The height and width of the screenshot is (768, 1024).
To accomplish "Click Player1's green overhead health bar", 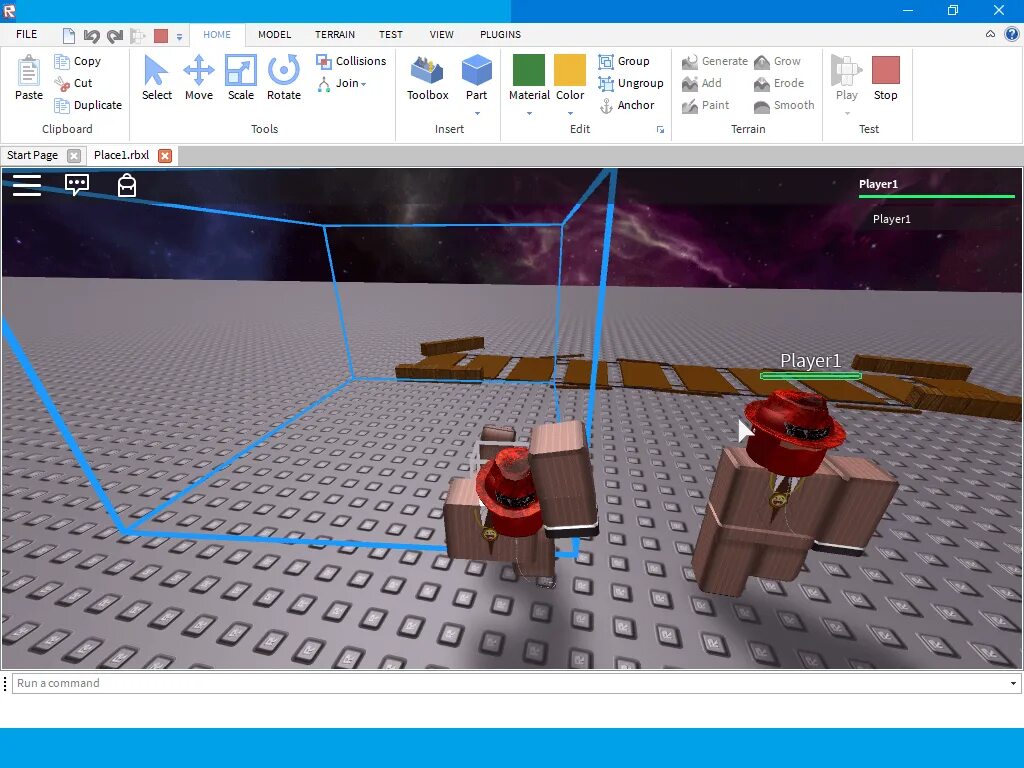I will [810, 376].
